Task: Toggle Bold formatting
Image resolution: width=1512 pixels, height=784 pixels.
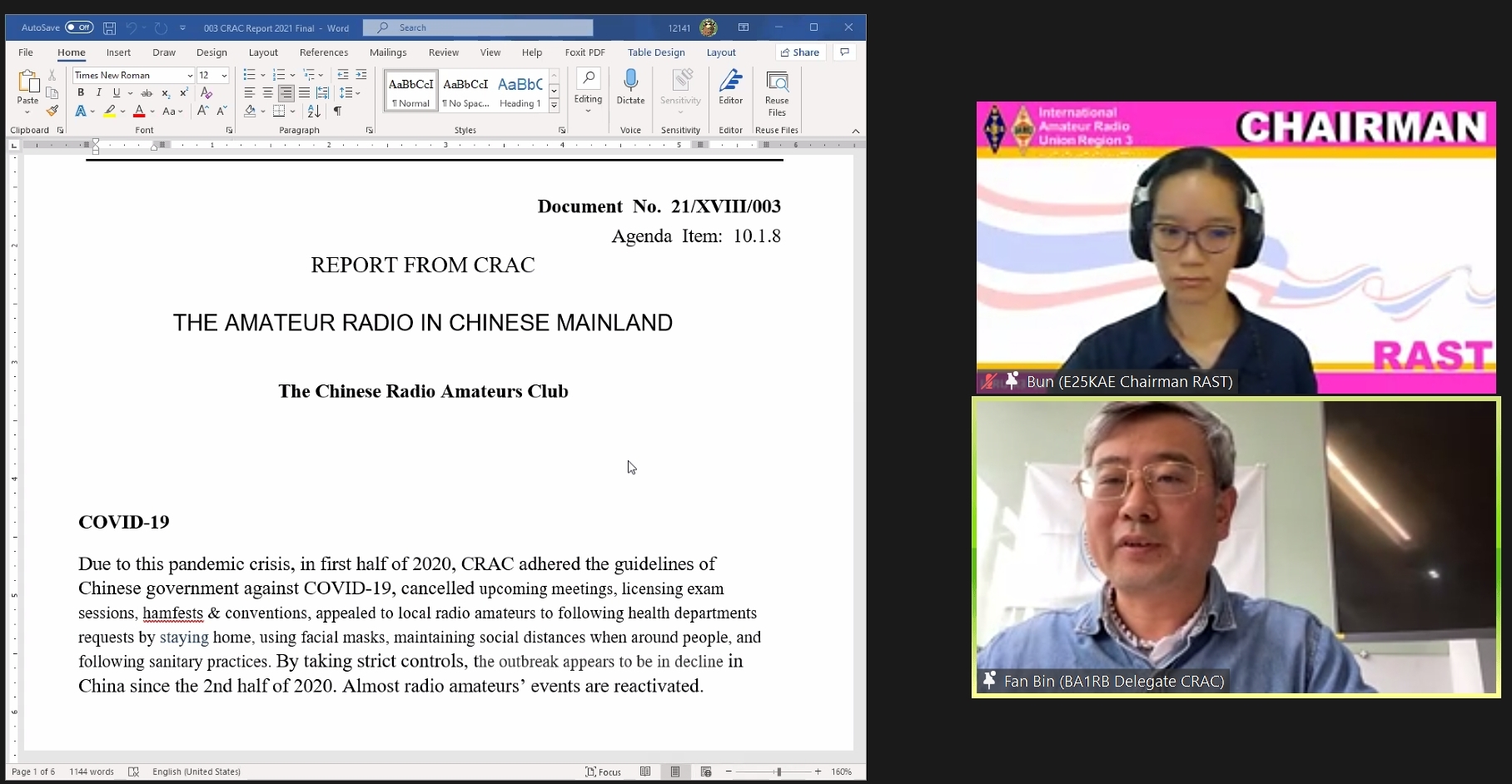Action: 81,93
